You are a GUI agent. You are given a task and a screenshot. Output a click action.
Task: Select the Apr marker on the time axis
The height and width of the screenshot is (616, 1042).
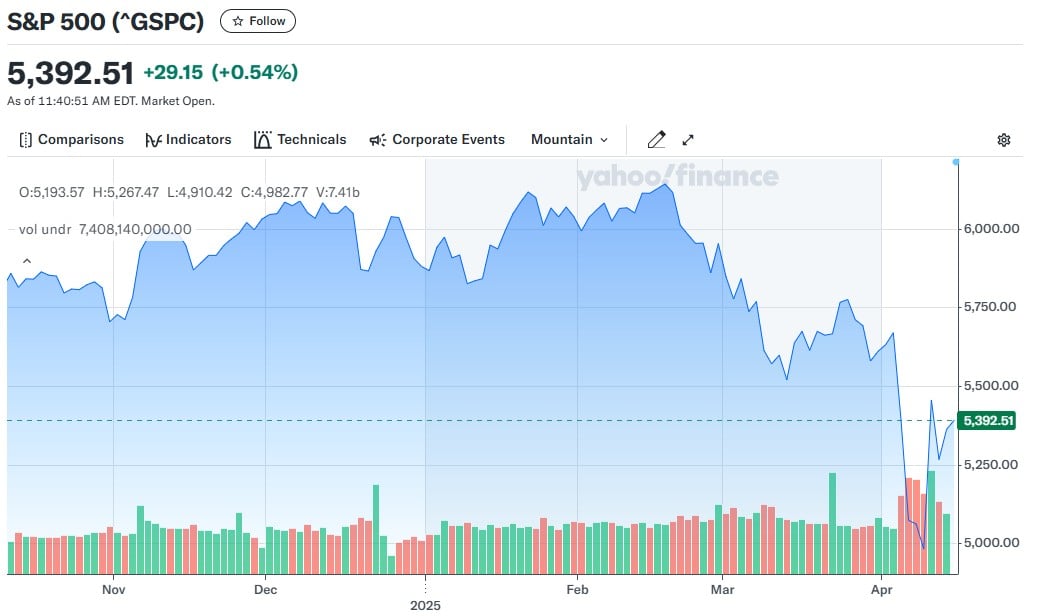[x=881, y=590]
